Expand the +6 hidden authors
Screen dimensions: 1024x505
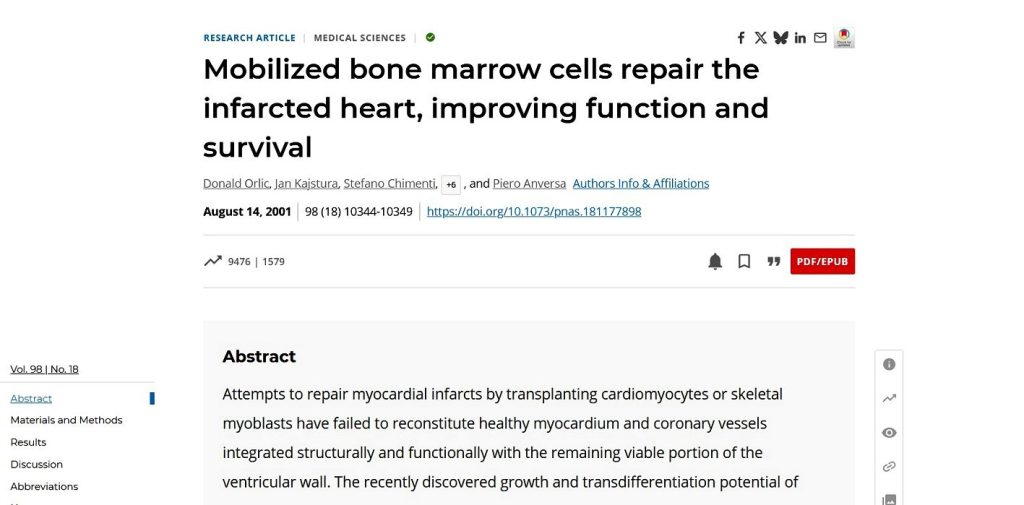tap(451, 185)
